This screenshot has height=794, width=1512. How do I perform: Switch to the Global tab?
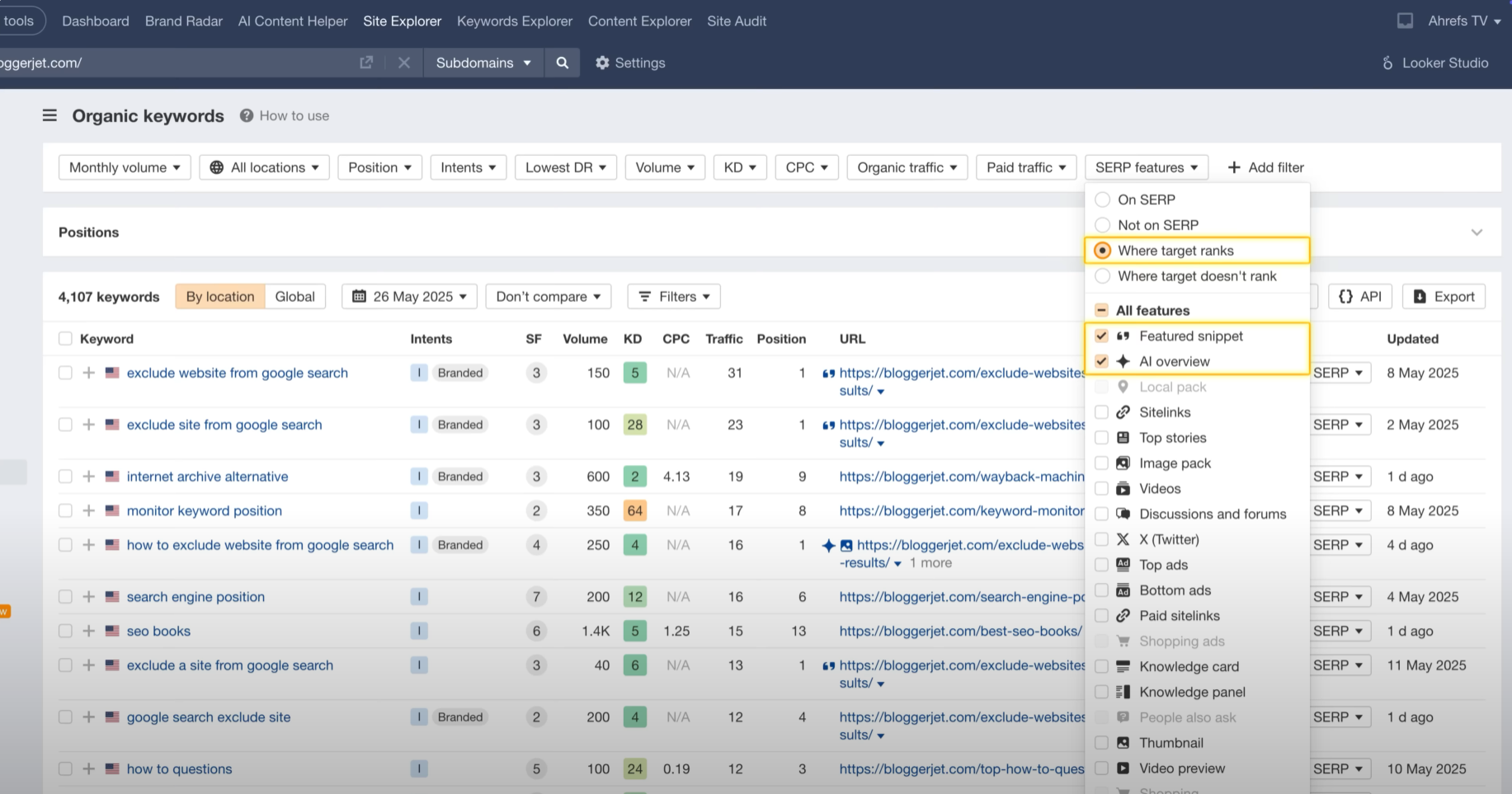tap(294, 297)
